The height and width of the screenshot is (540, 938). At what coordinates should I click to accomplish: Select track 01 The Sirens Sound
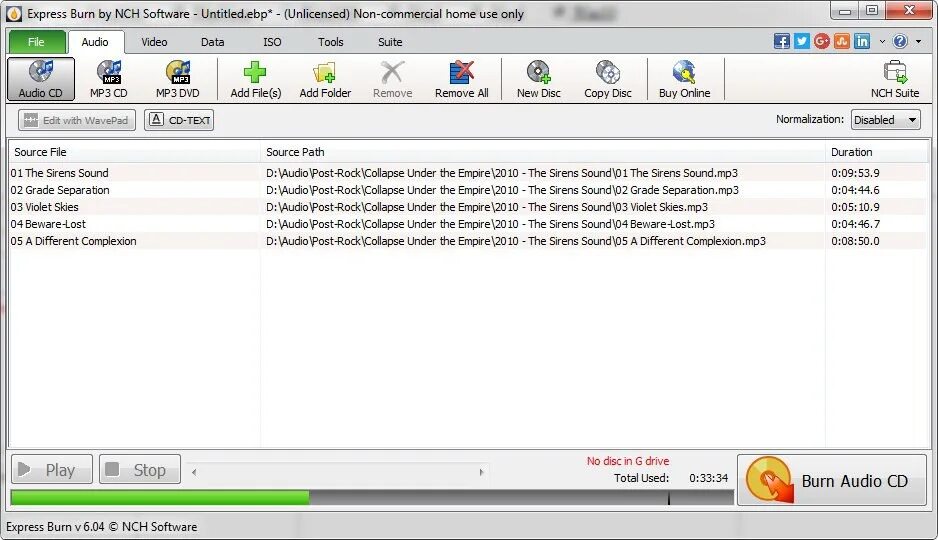(59, 173)
